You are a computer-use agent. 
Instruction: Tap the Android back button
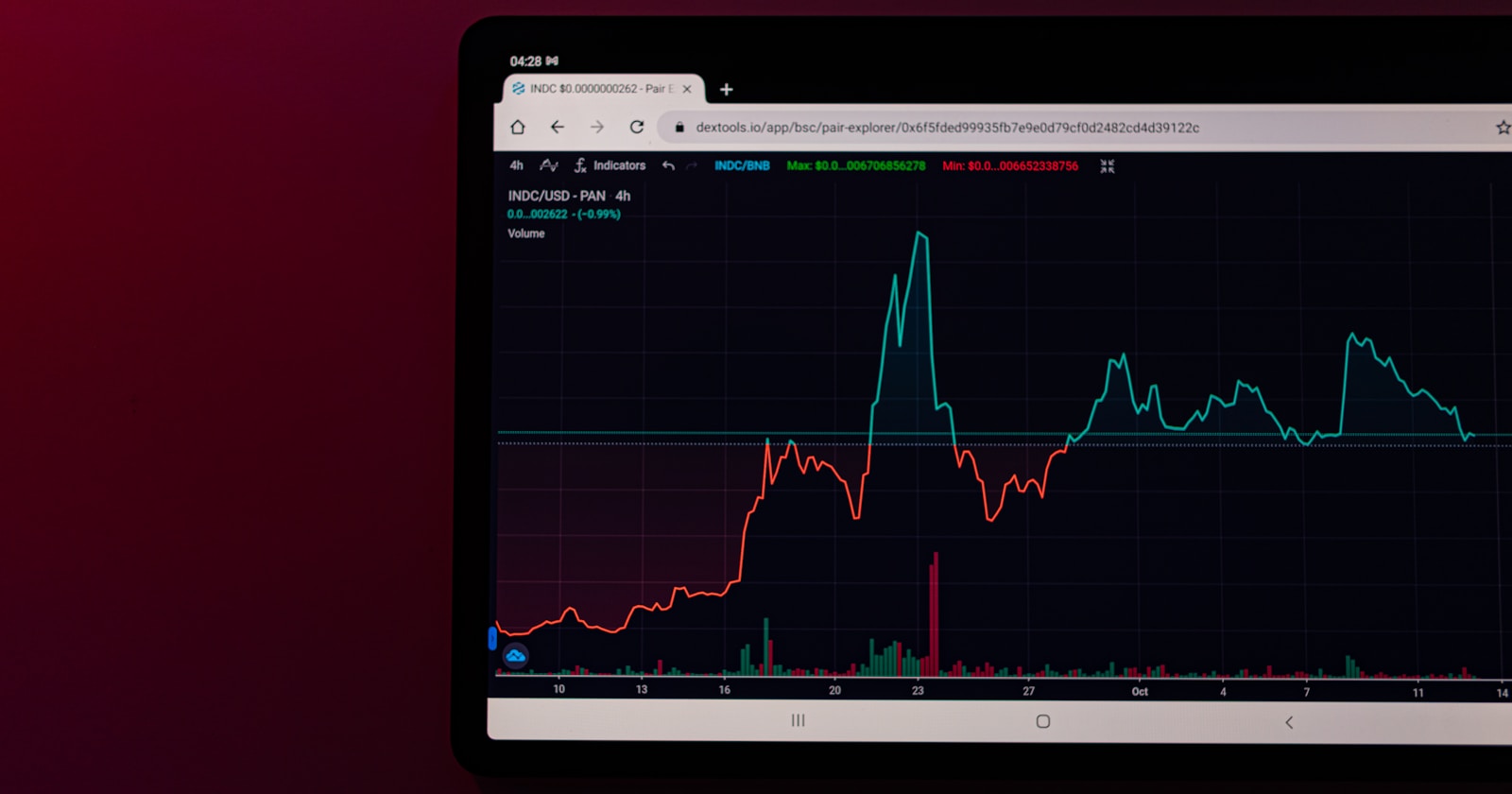1289,722
